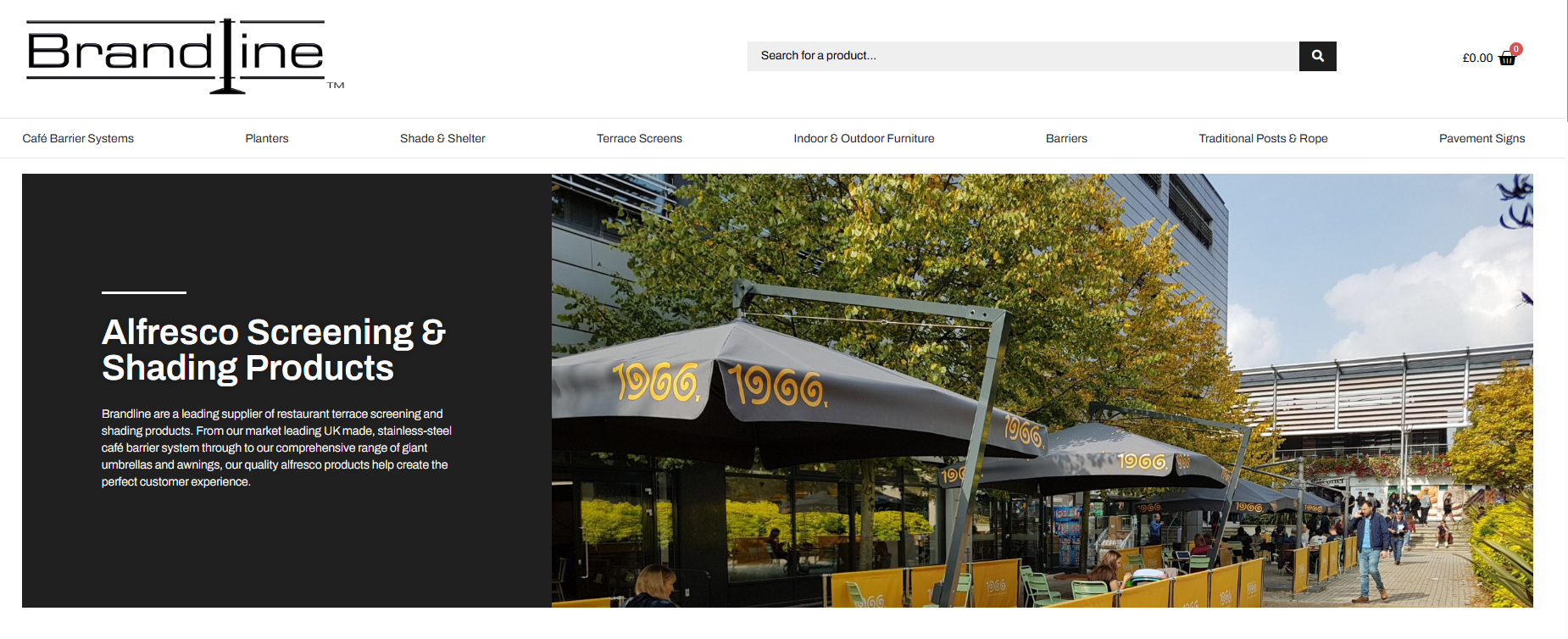Click the 1966 umbrellas hero photo
Image resolution: width=1568 pixels, height=639 pixels.
click(x=1042, y=391)
